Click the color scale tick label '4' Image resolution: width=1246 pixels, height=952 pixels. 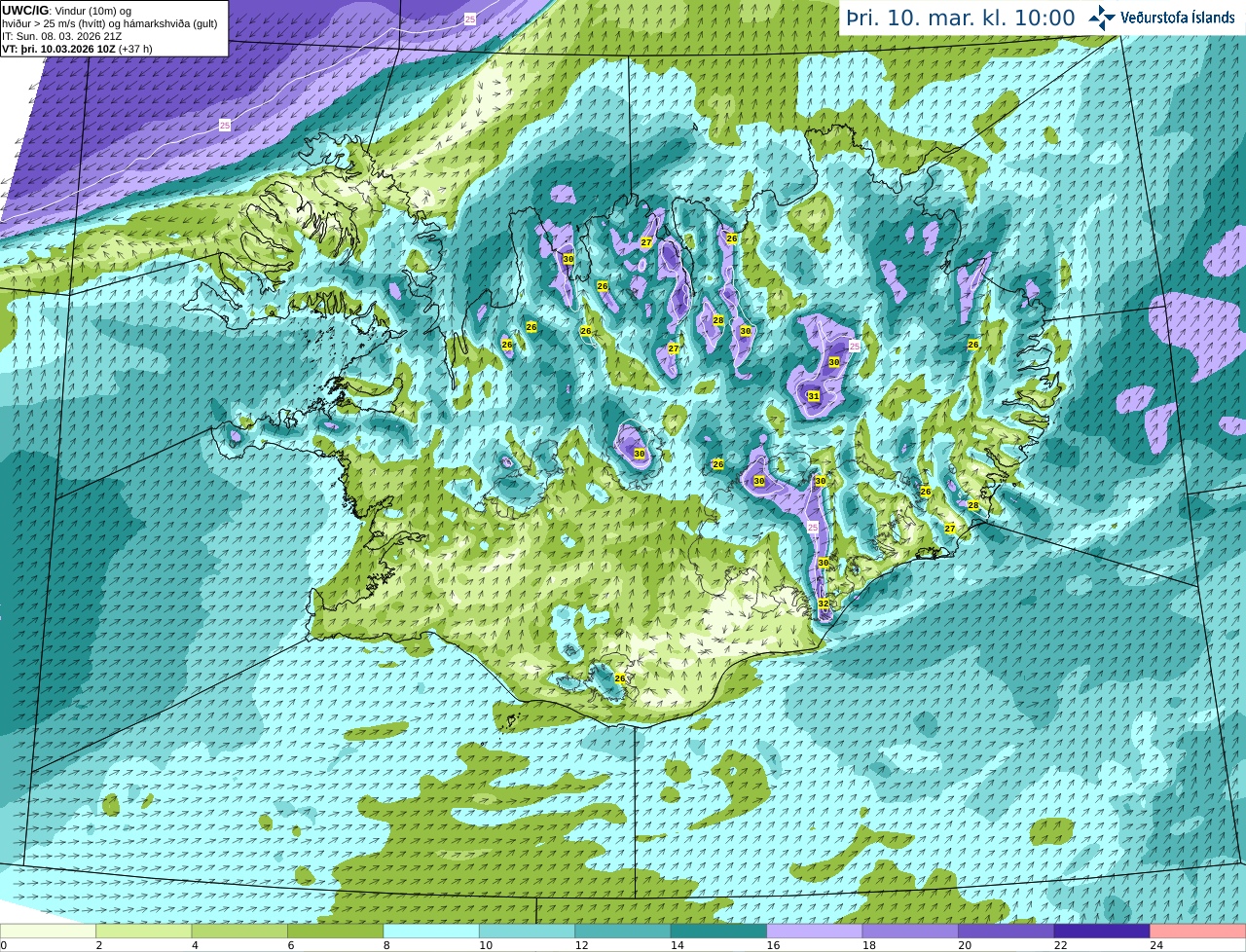pos(195,944)
